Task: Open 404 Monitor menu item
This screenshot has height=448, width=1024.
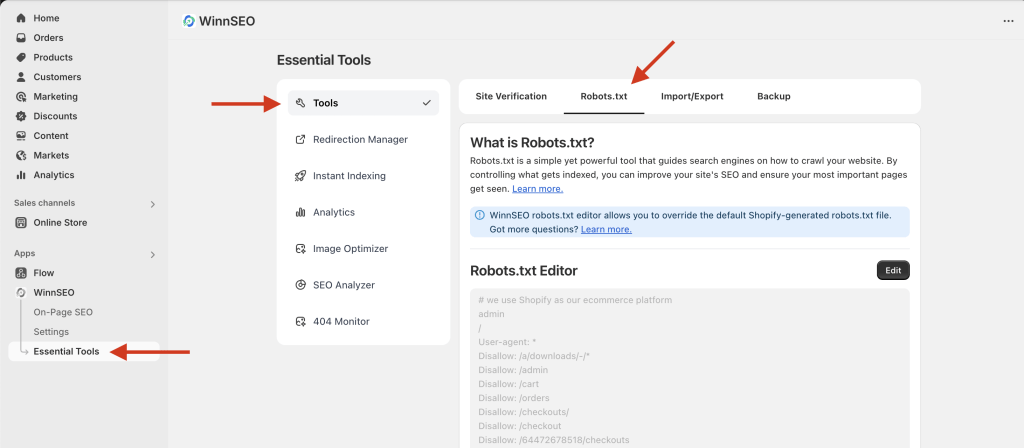Action: (364, 321)
